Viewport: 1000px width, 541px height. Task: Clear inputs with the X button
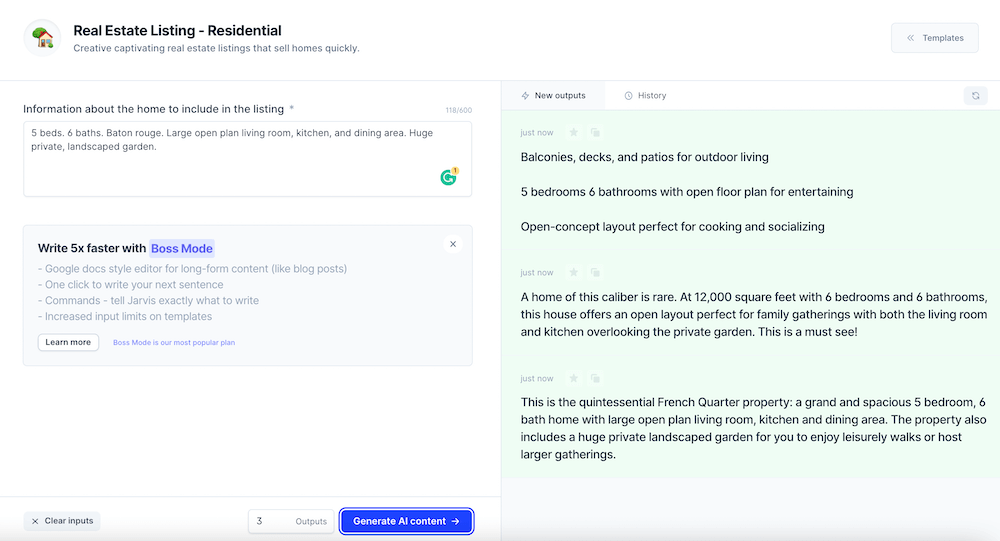(62, 521)
